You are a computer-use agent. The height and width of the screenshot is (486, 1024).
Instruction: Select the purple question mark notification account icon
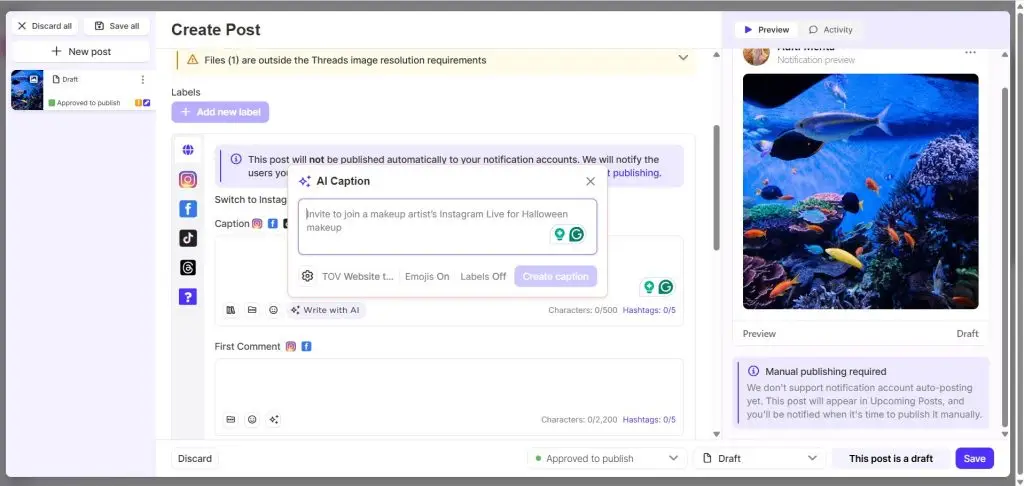click(x=188, y=297)
